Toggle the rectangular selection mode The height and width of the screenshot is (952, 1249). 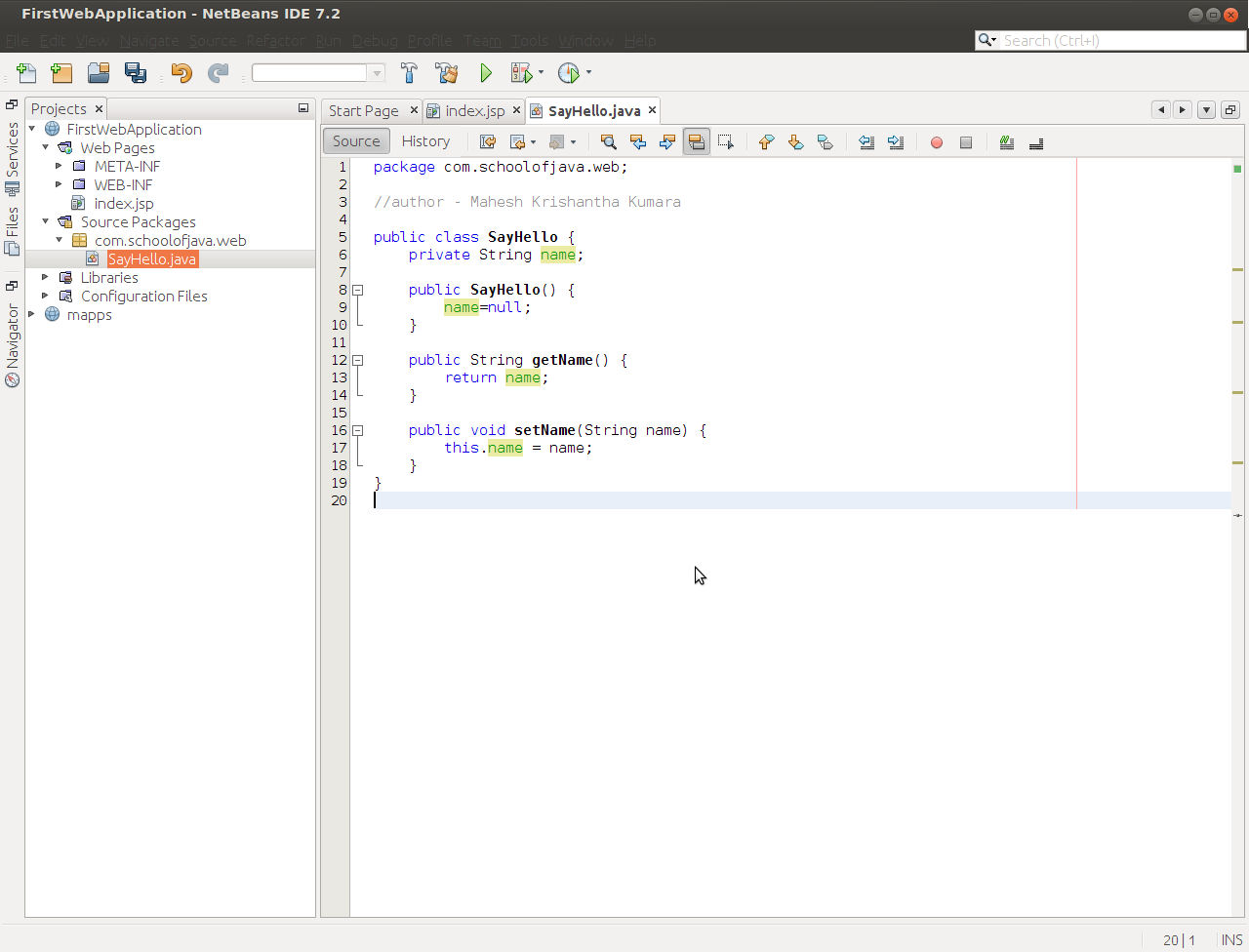click(x=726, y=142)
